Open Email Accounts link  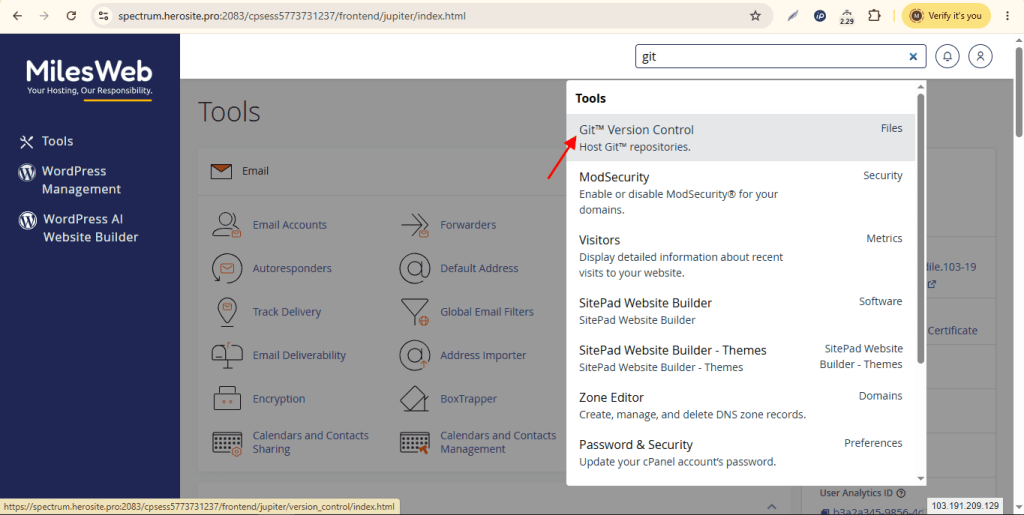pyautogui.click(x=289, y=225)
